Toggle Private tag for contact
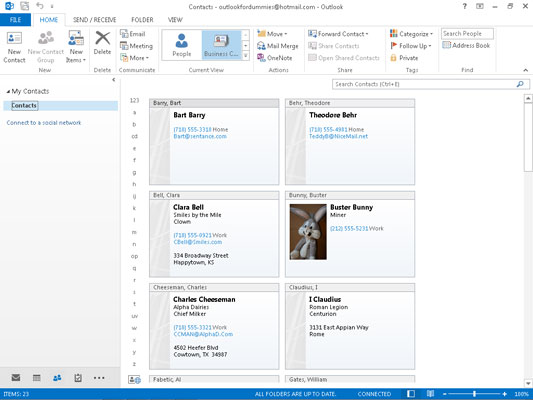533x400 pixels. [x=404, y=58]
